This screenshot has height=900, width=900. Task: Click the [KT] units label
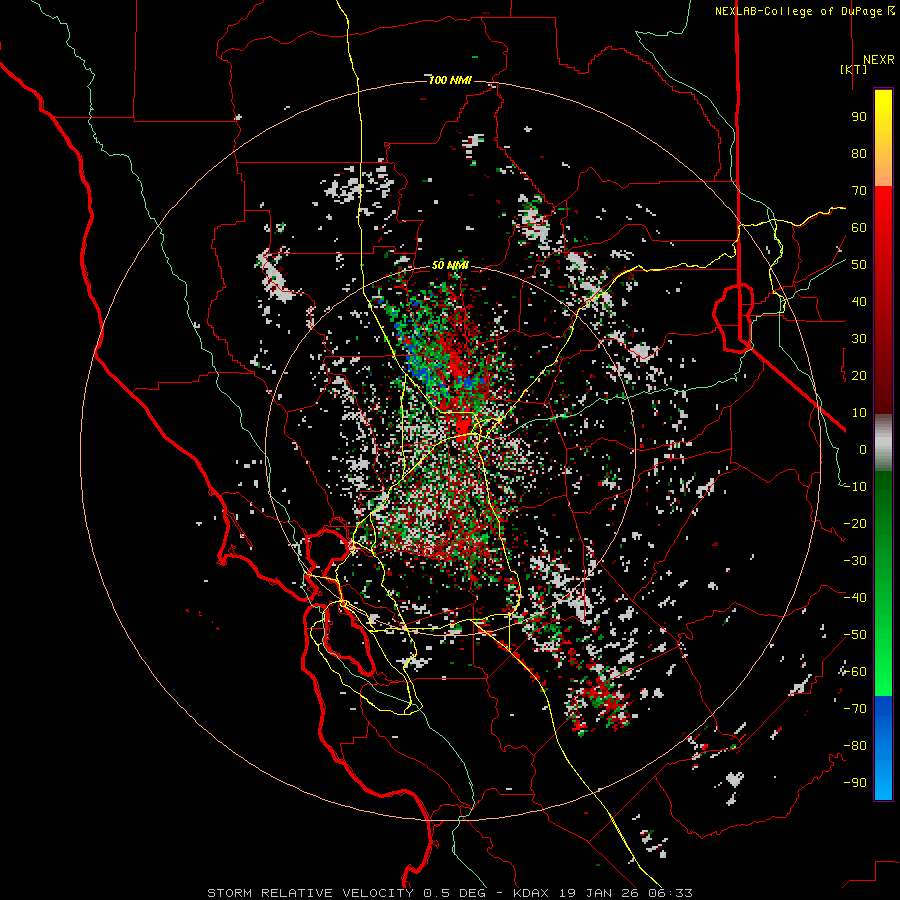(854, 69)
